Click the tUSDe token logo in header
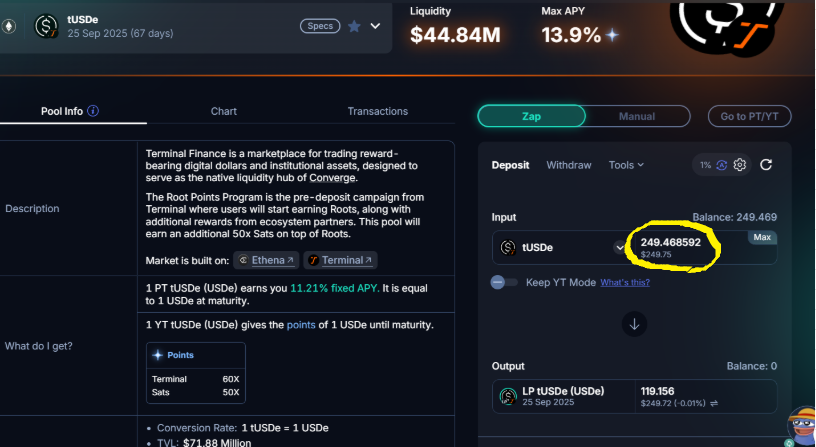816x447 pixels. (46, 26)
